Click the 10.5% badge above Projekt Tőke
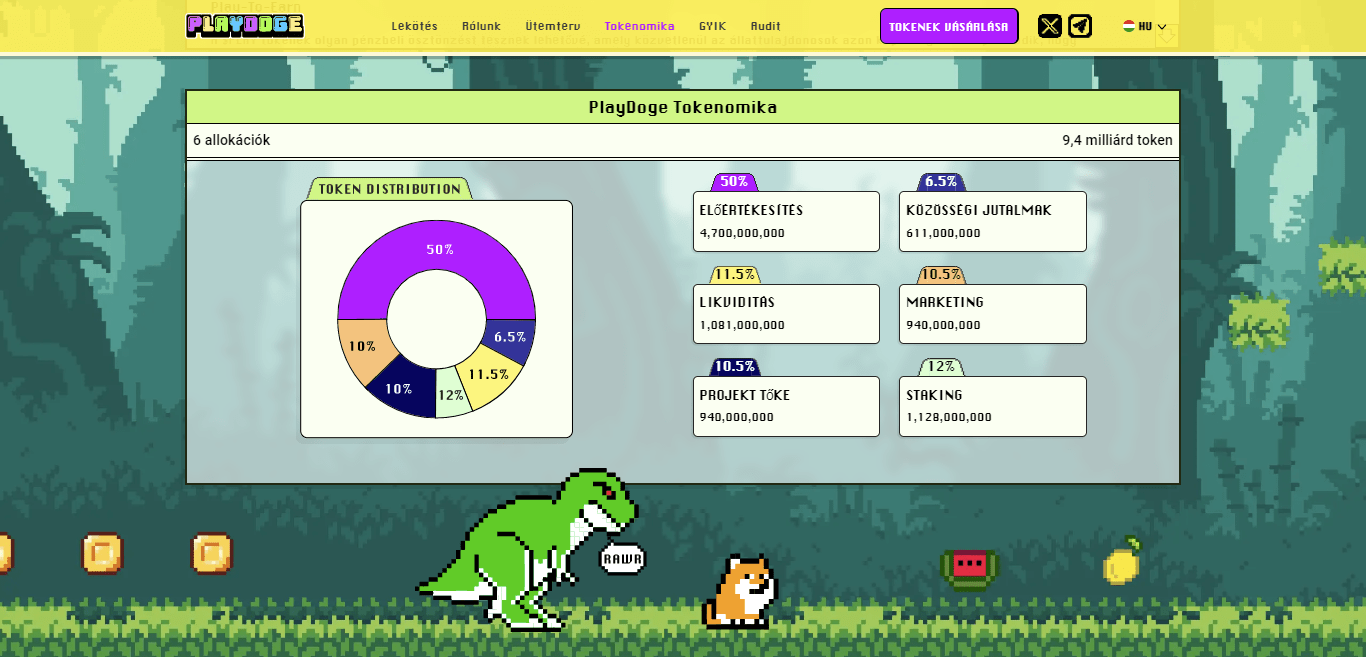This screenshot has width=1366, height=657. (735, 367)
